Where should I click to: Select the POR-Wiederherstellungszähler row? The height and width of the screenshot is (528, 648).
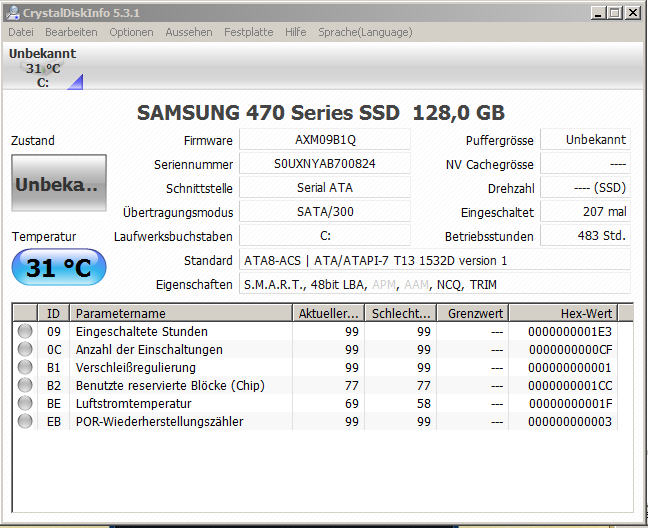pyautogui.click(x=315, y=421)
